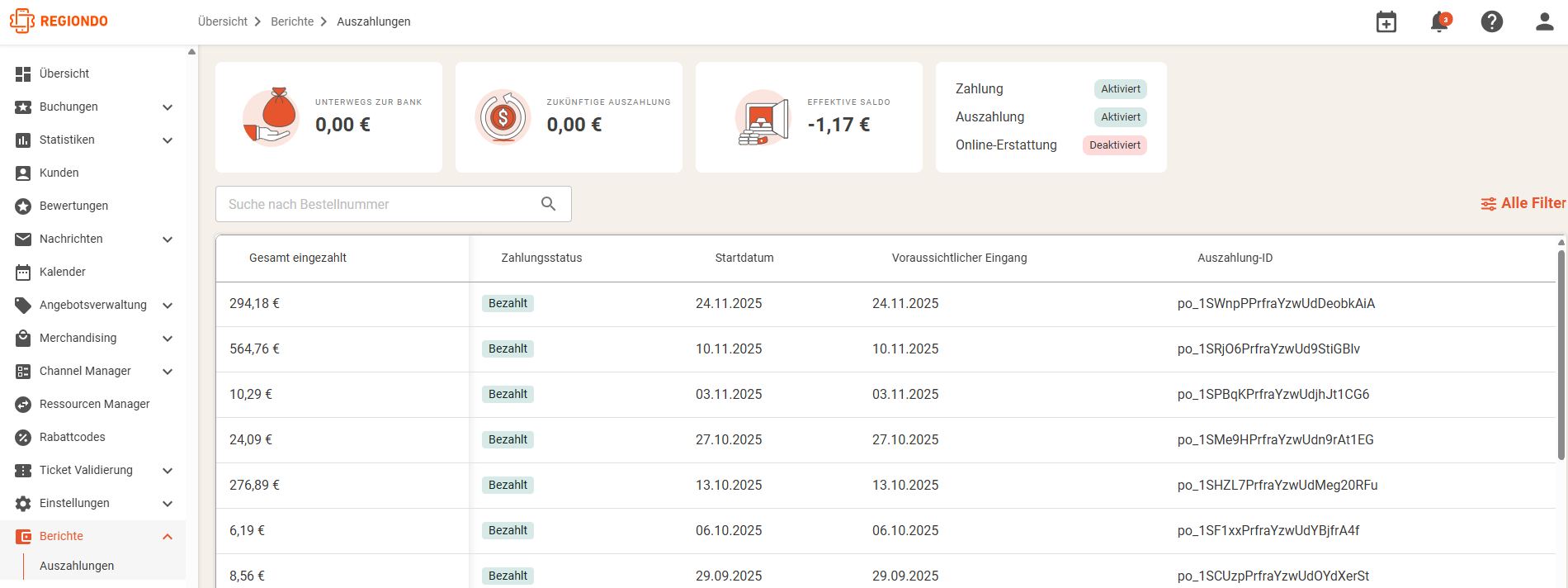Open the user account profile icon

click(x=1545, y=21)
